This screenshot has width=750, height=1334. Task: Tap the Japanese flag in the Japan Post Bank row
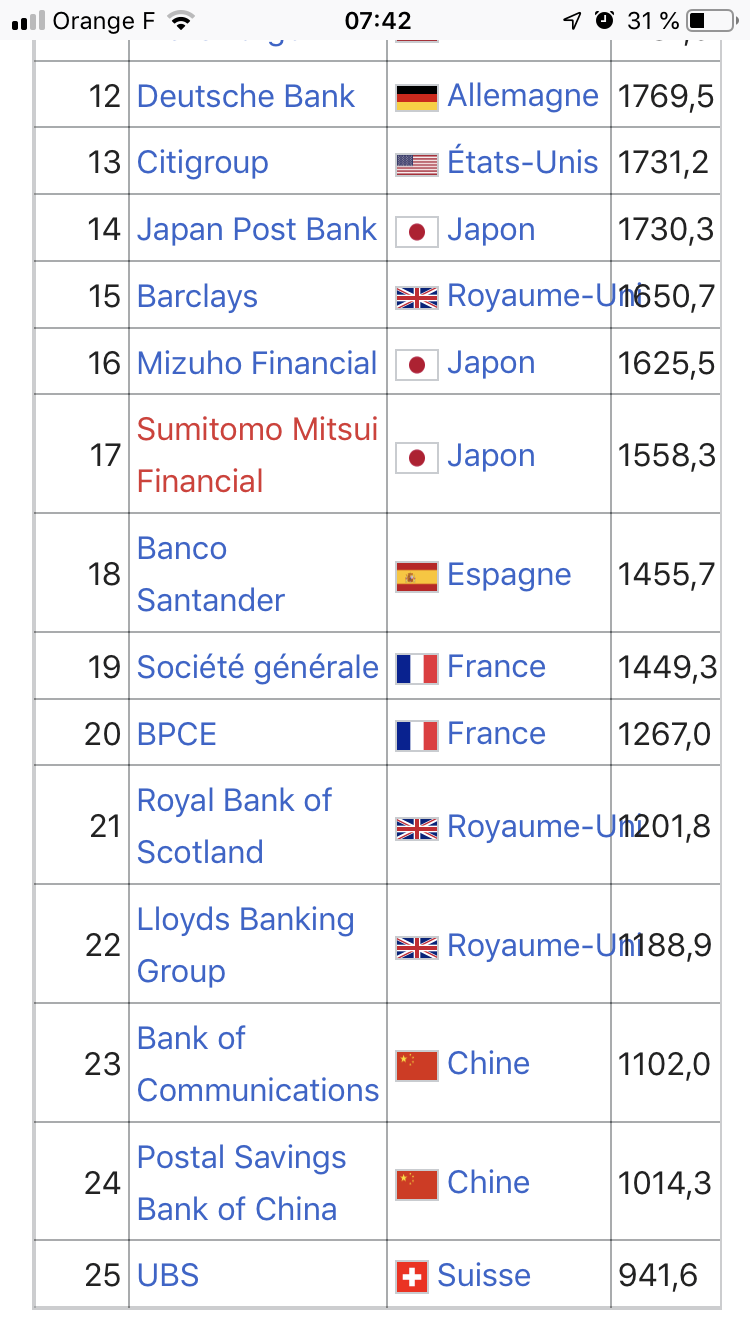pos(417,231)
